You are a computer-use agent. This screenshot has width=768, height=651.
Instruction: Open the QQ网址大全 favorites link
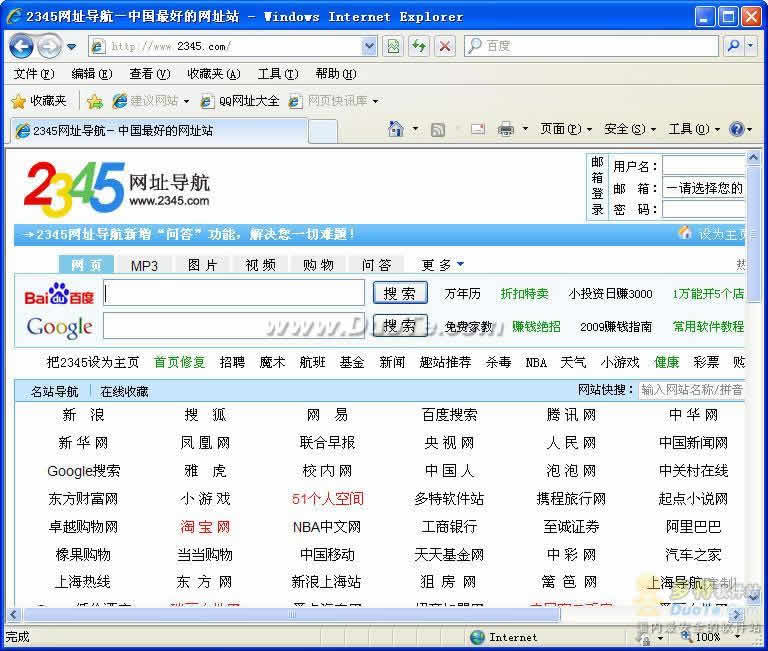[240, 101]
